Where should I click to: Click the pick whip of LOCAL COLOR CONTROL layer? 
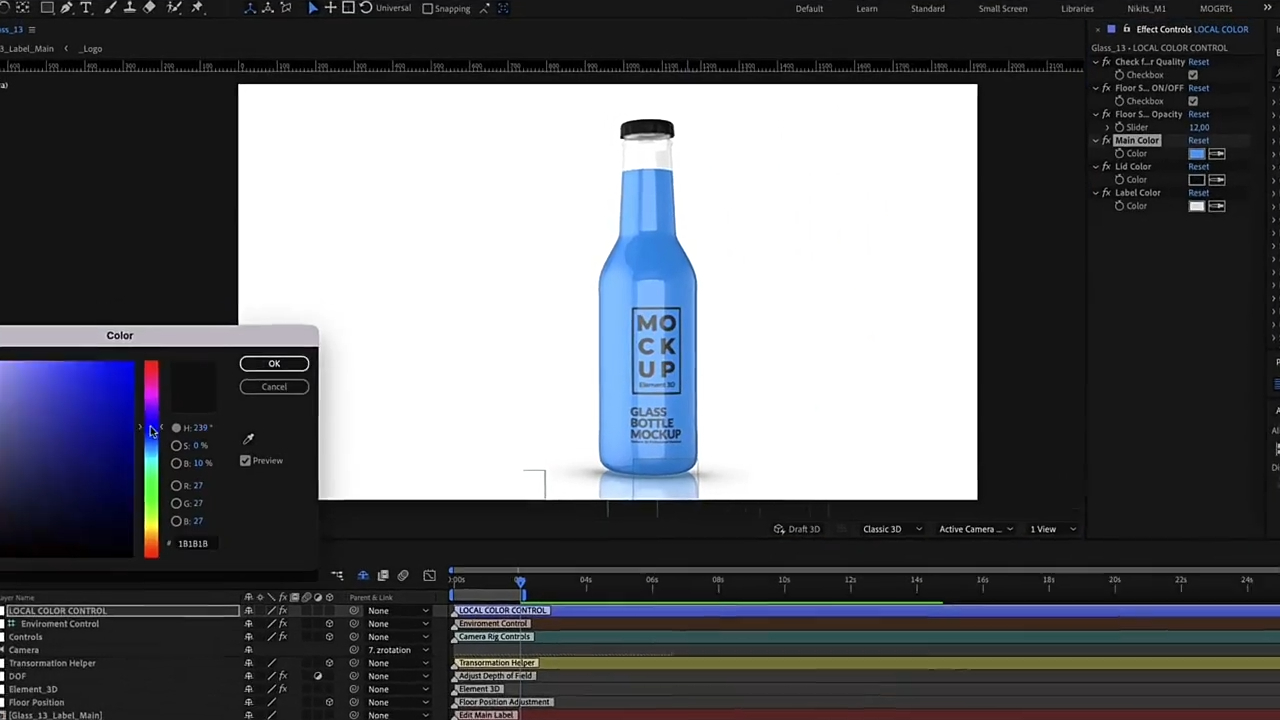click(x=354, y=611)
